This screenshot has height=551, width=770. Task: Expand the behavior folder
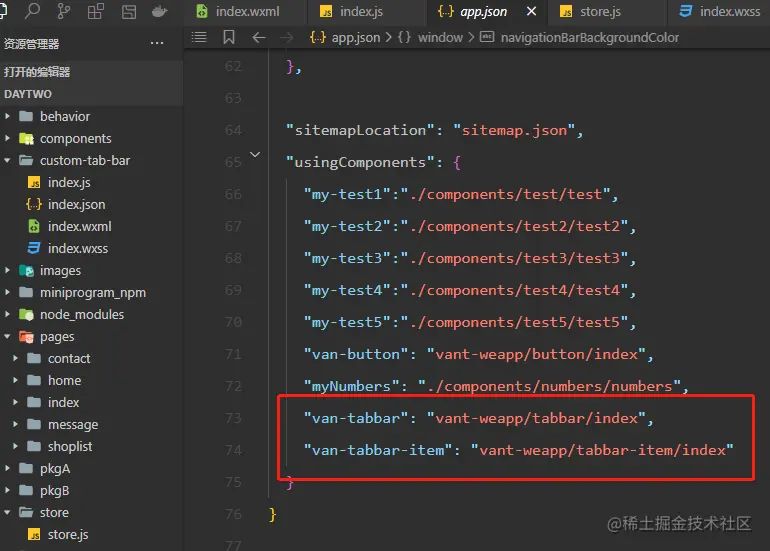tap(7, 116)
